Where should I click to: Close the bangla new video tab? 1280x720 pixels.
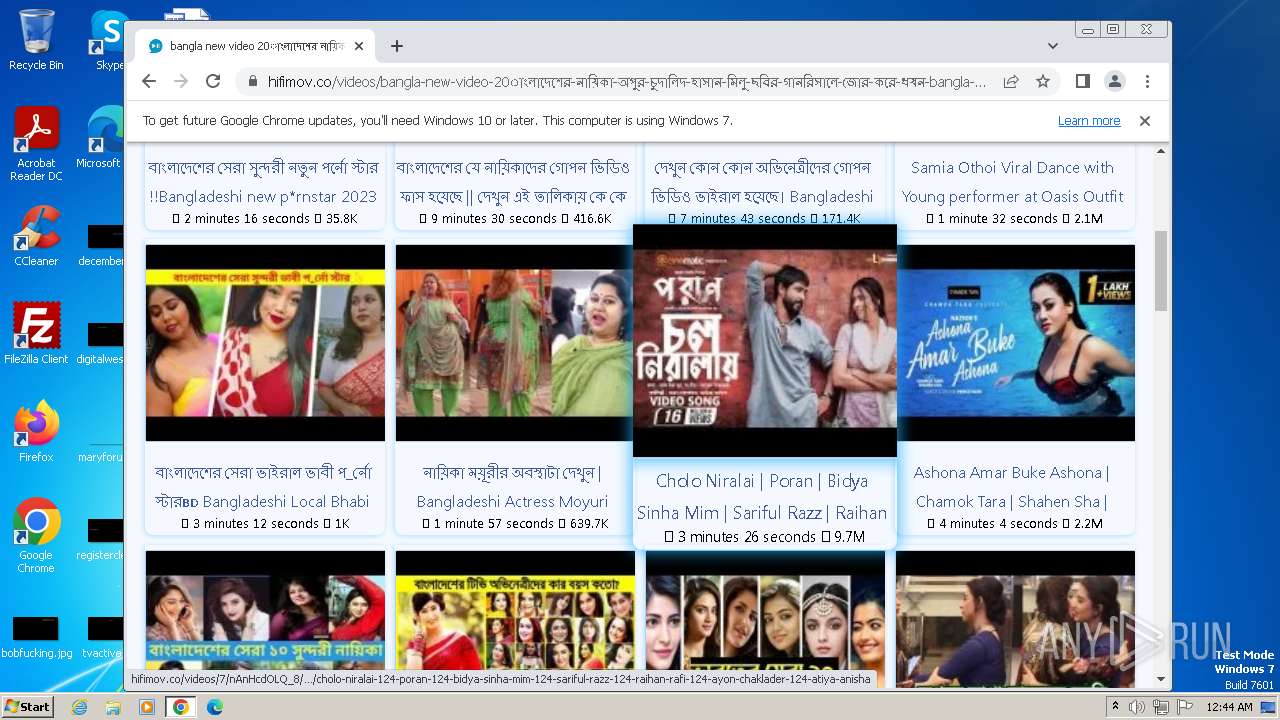point(359,46)
